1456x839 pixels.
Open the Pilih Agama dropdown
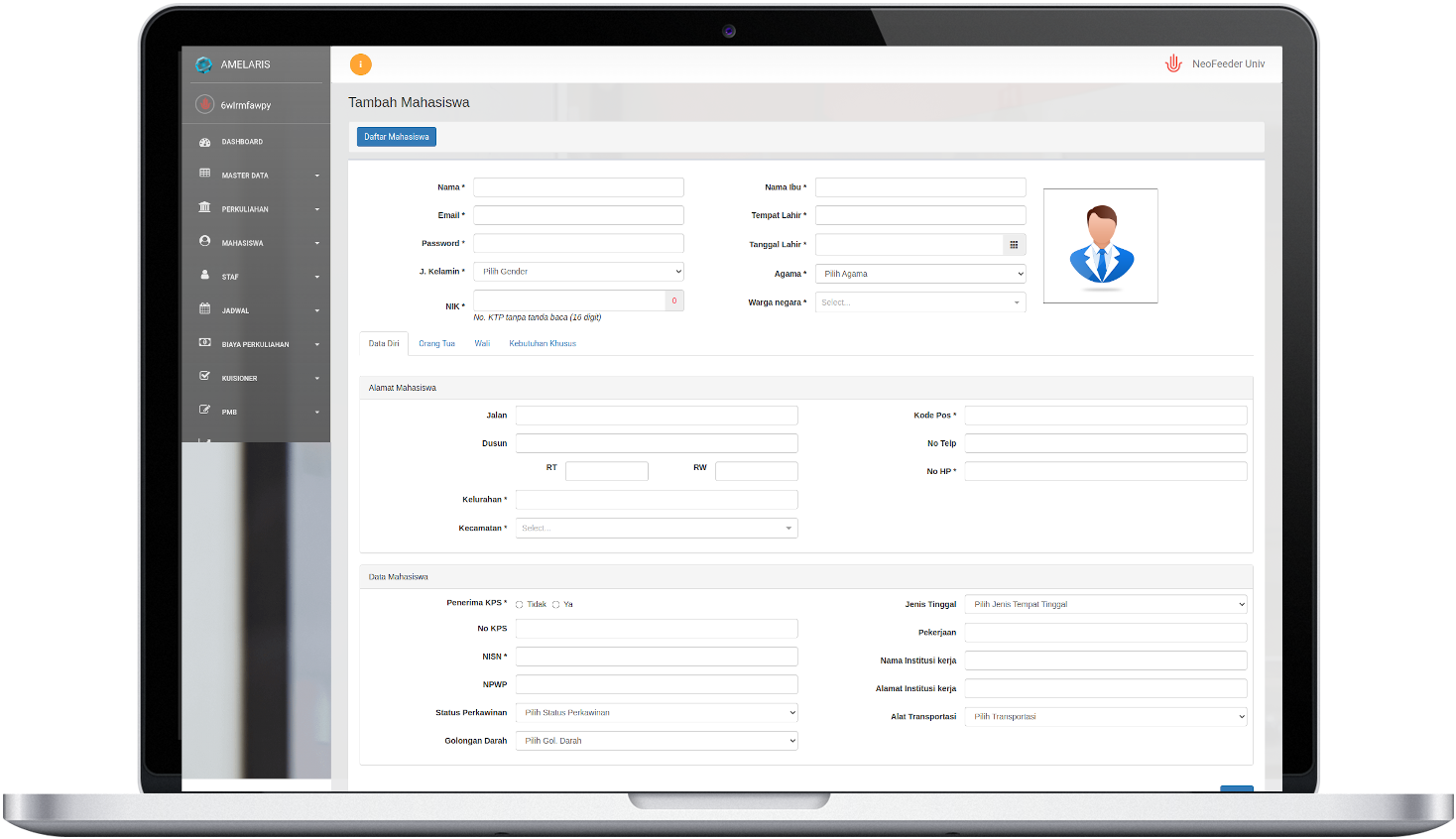click(920, 274)
